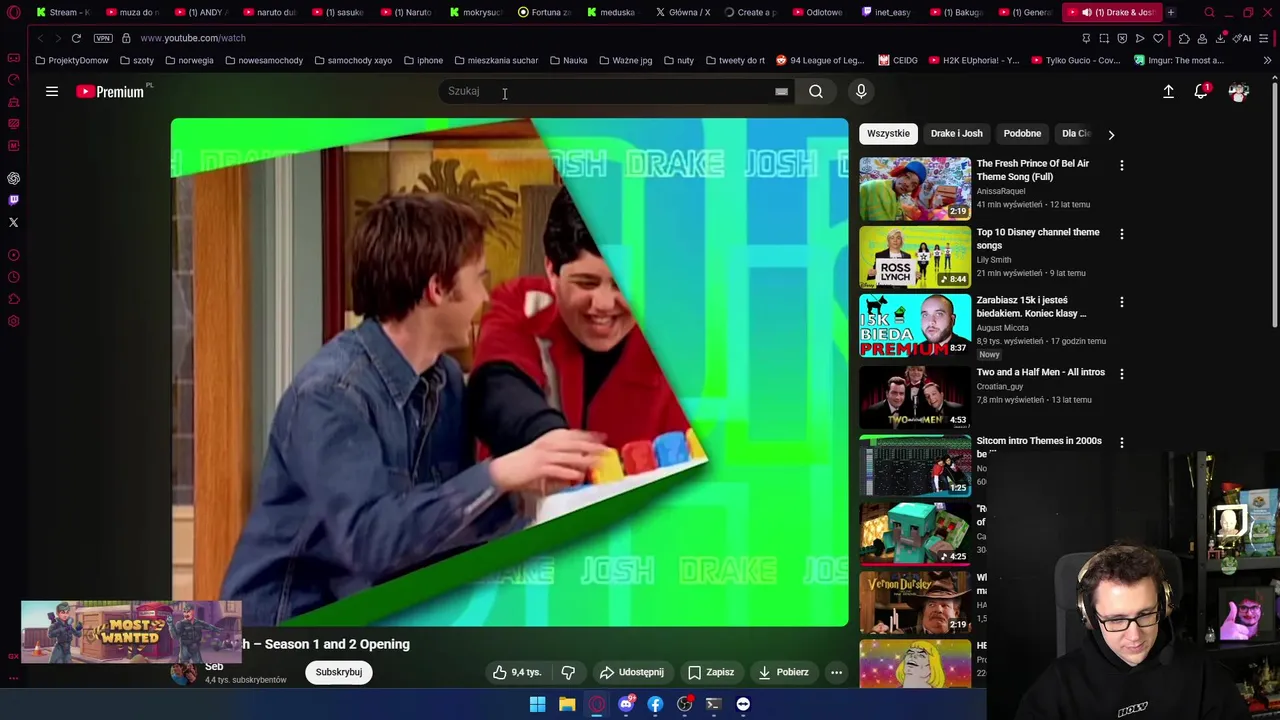This screenshot has height=720, width=1280.
Task: Open the Ross Lynch Disney themes thumbnail
Action: point(915,257)
